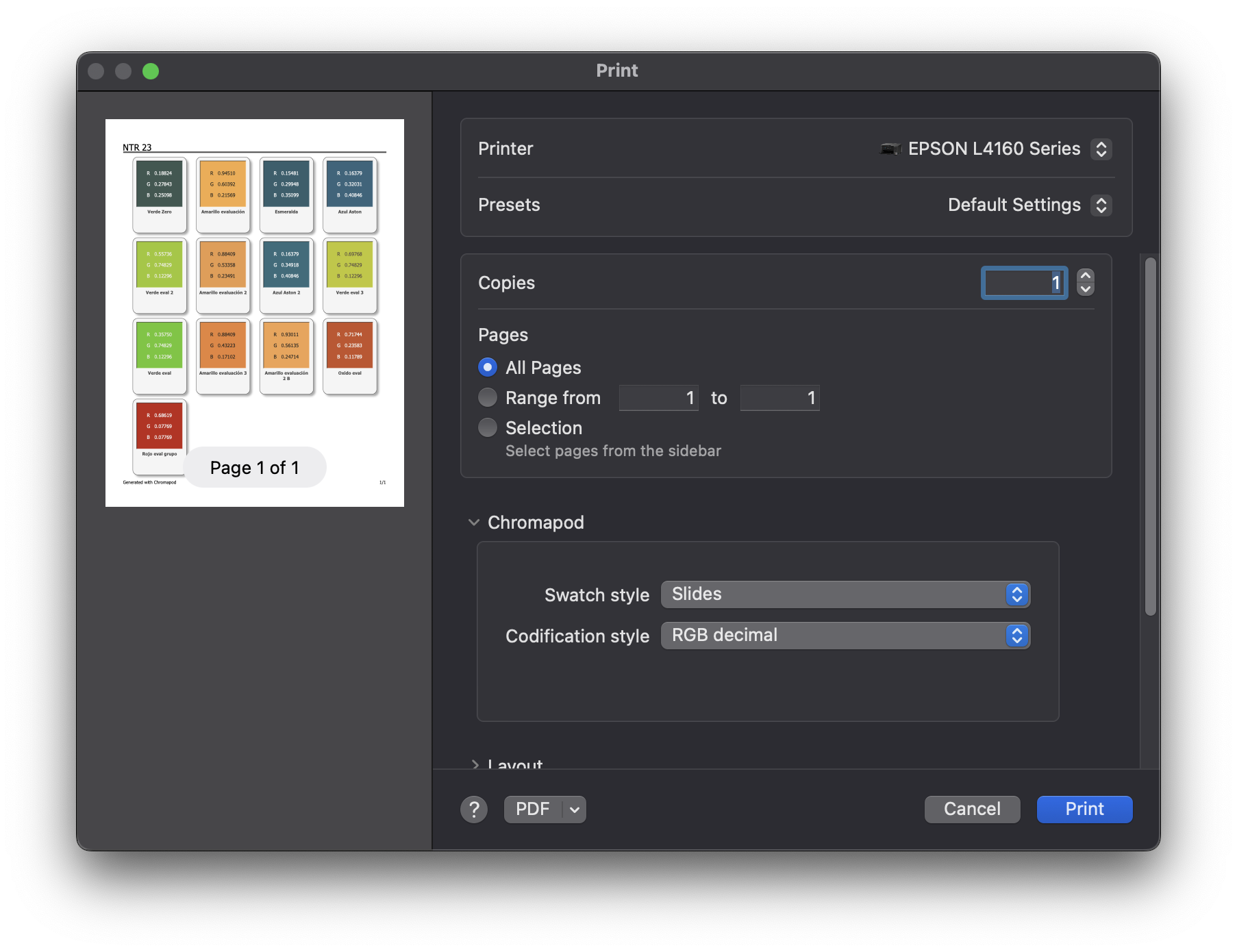
Task: Click the help question mark button
Action: pyautogui.click(x=473, y=809)
